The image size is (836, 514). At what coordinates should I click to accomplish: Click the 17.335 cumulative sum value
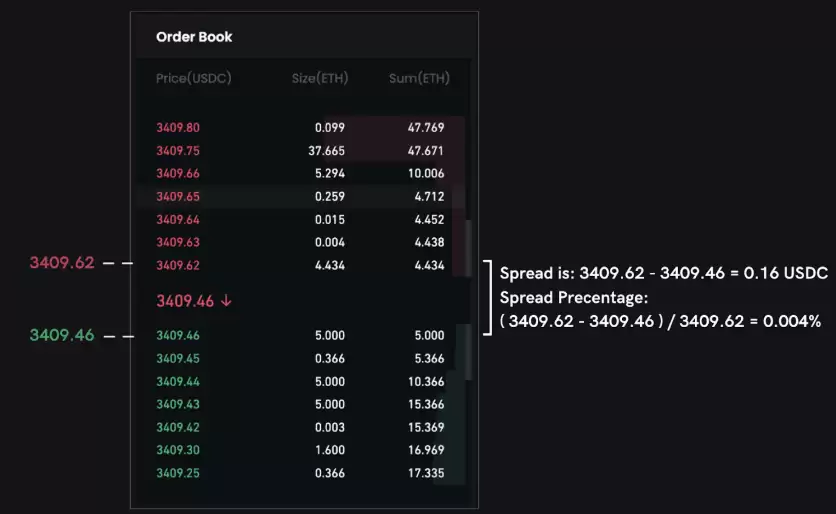click(x=426, y=473)
